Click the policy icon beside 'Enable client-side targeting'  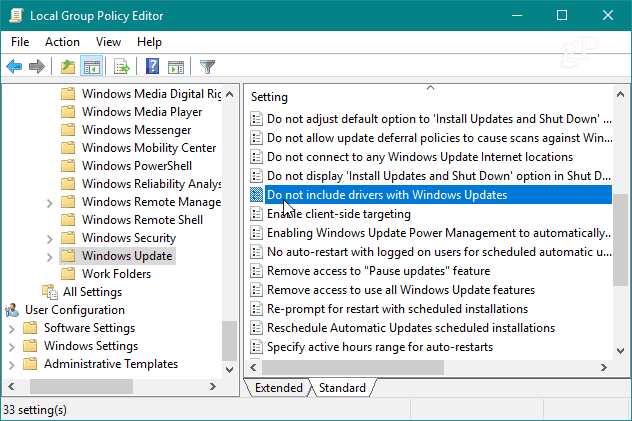[256, 214]
